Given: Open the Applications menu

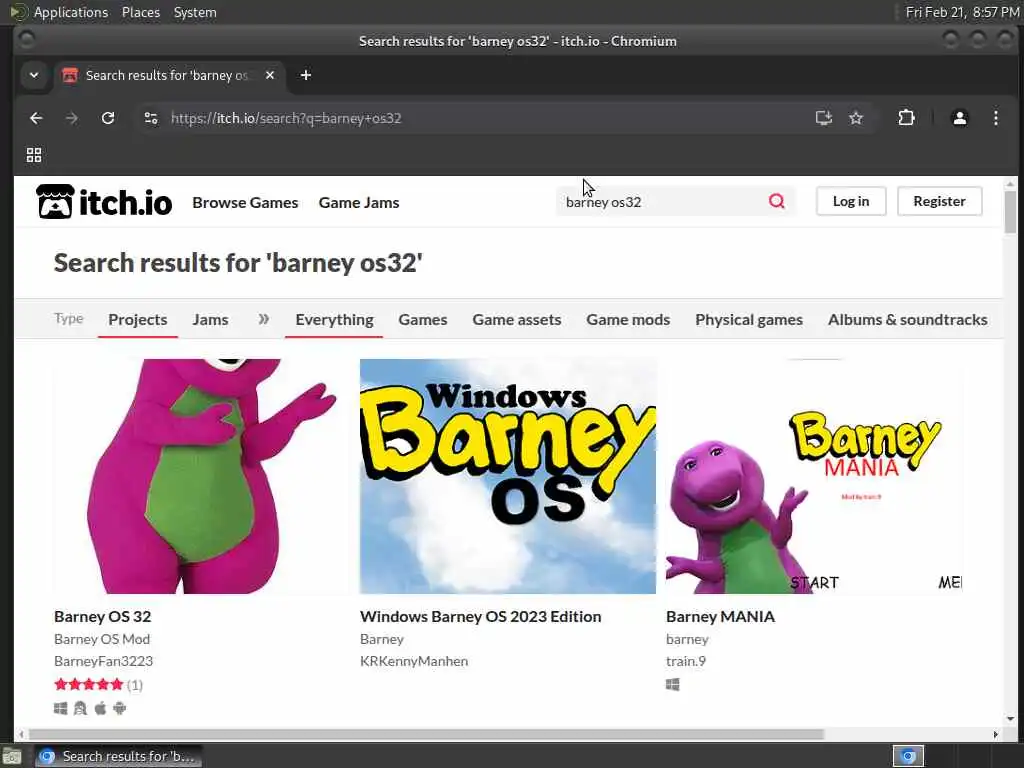Looking at the screenshot, I should pyautogui.click(x=71, y=12).
